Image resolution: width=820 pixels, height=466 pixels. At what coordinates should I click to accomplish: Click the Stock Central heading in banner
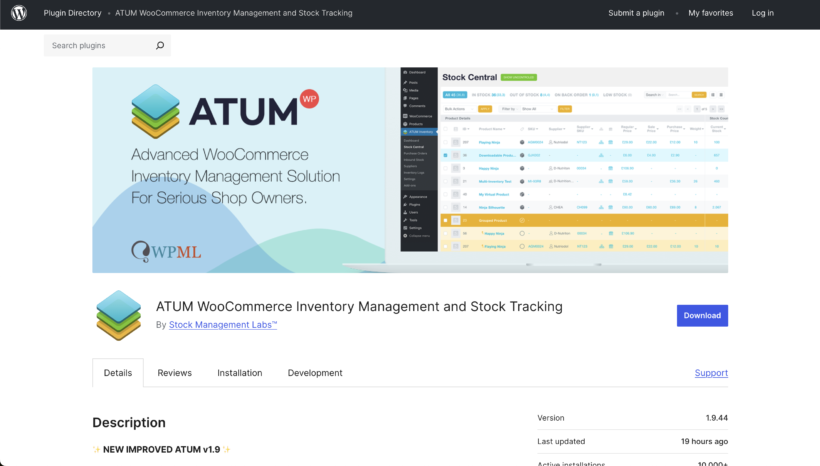[x=470, y=77]
